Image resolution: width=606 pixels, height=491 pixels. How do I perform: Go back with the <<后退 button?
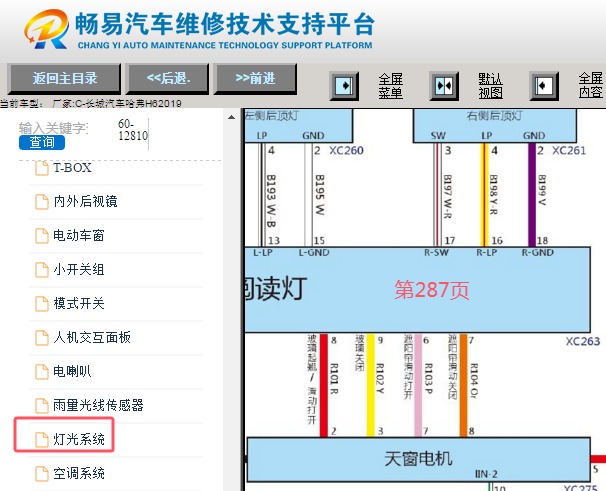point(168,79)
